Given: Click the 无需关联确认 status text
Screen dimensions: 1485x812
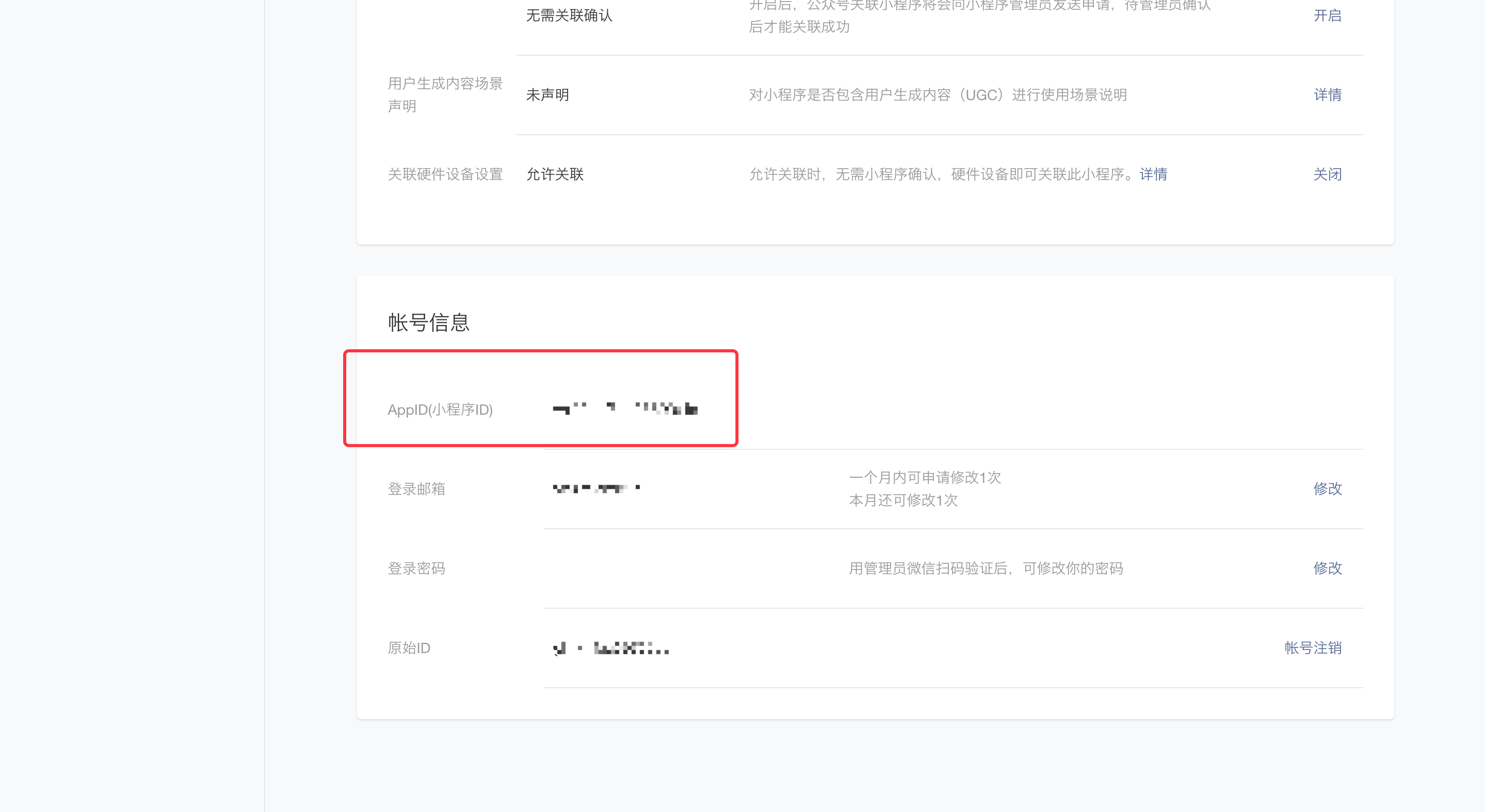Looking at the screenshot, I should pyautogui.click(x=569, y=15).
